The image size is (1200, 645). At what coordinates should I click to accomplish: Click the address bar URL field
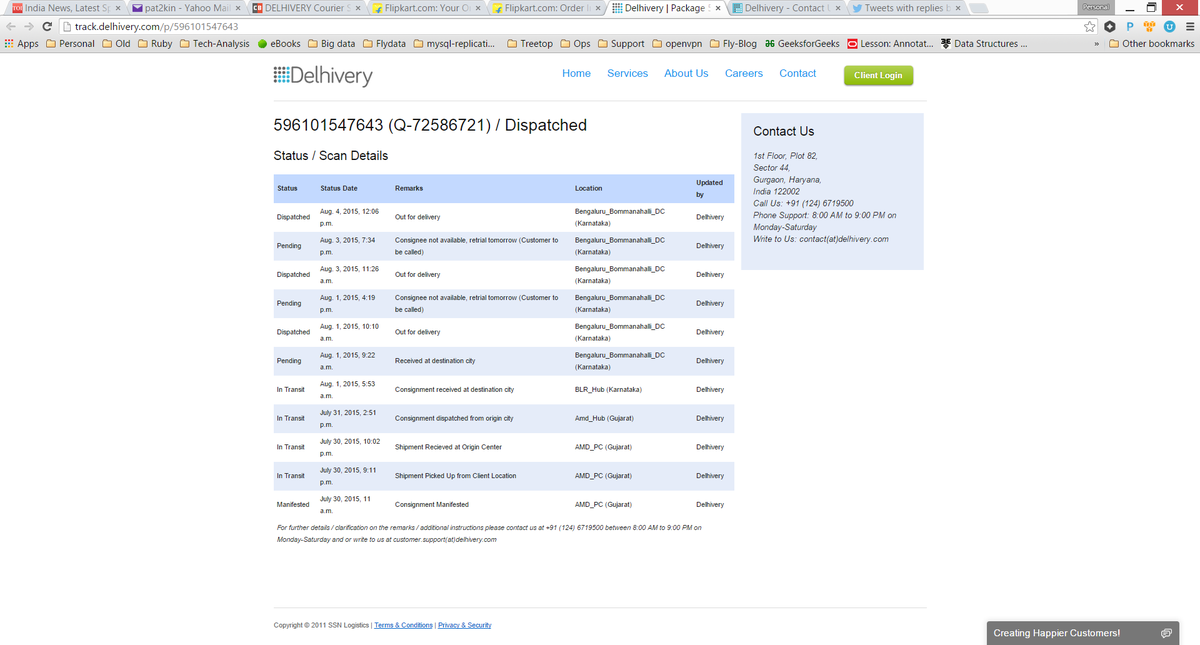[x=570, y=27]
